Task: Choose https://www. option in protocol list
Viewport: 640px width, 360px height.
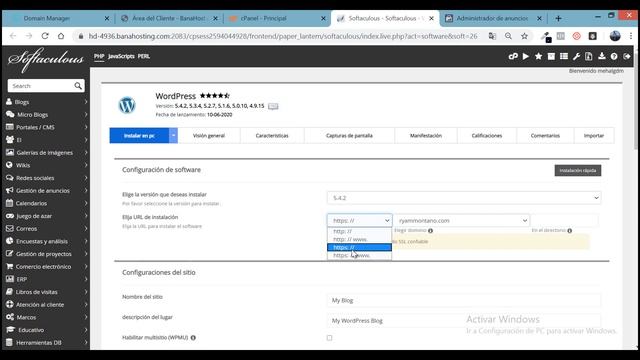Action: pyautogui.click(x=359, y=255)
